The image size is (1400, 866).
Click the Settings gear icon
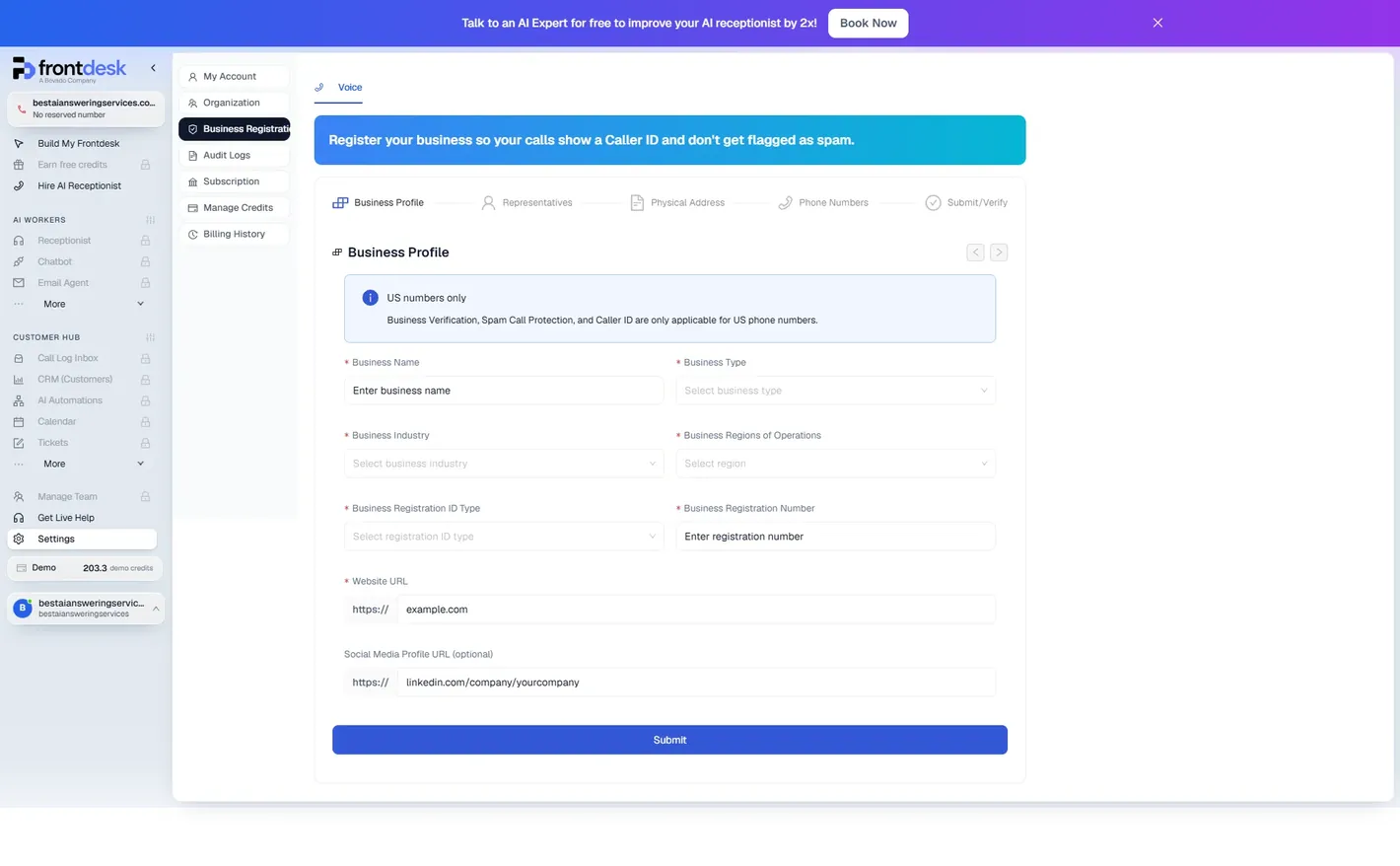point(19,540)
